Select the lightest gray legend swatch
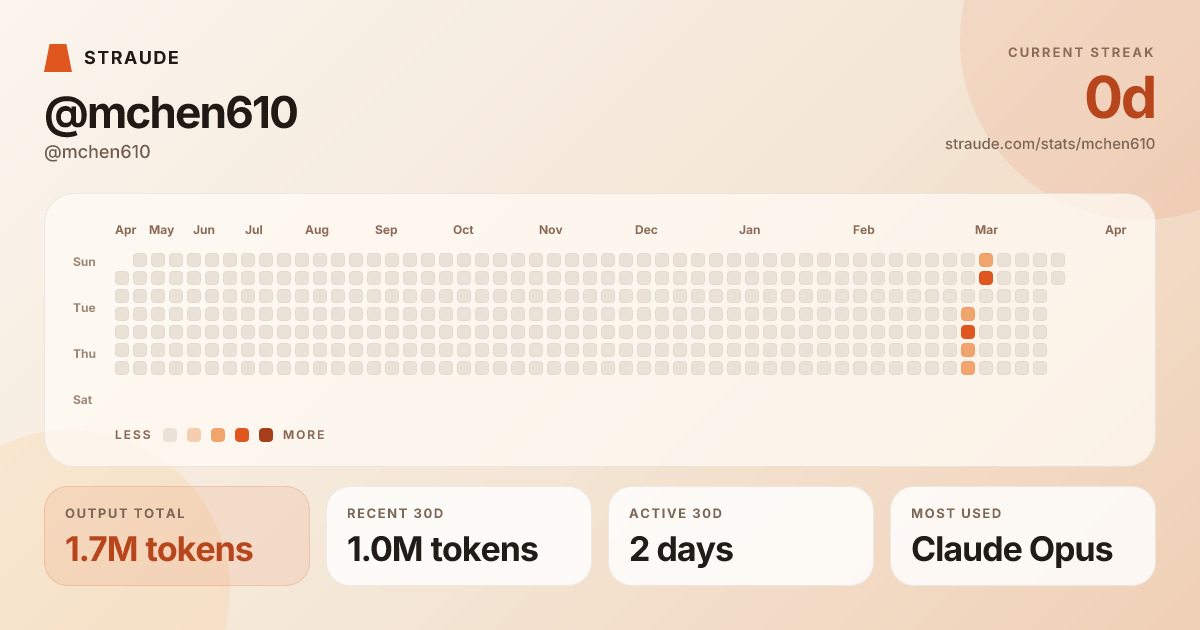 [x=170, y=435]
